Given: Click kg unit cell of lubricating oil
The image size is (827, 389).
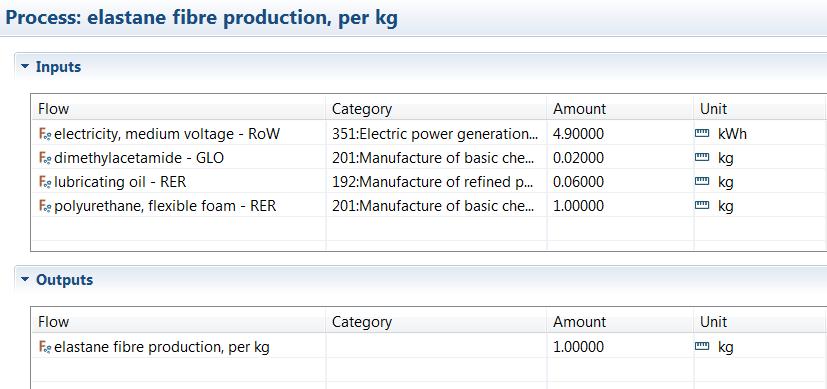Looking at the screenshot, I should 760,182.
